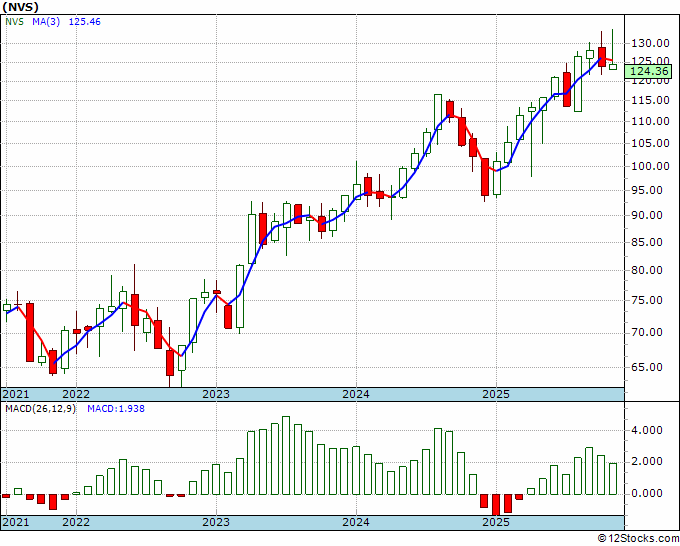Click 2022 on the price chart timeline
Viewport: 680px width, 546px height.
click(x=76, y=394)
